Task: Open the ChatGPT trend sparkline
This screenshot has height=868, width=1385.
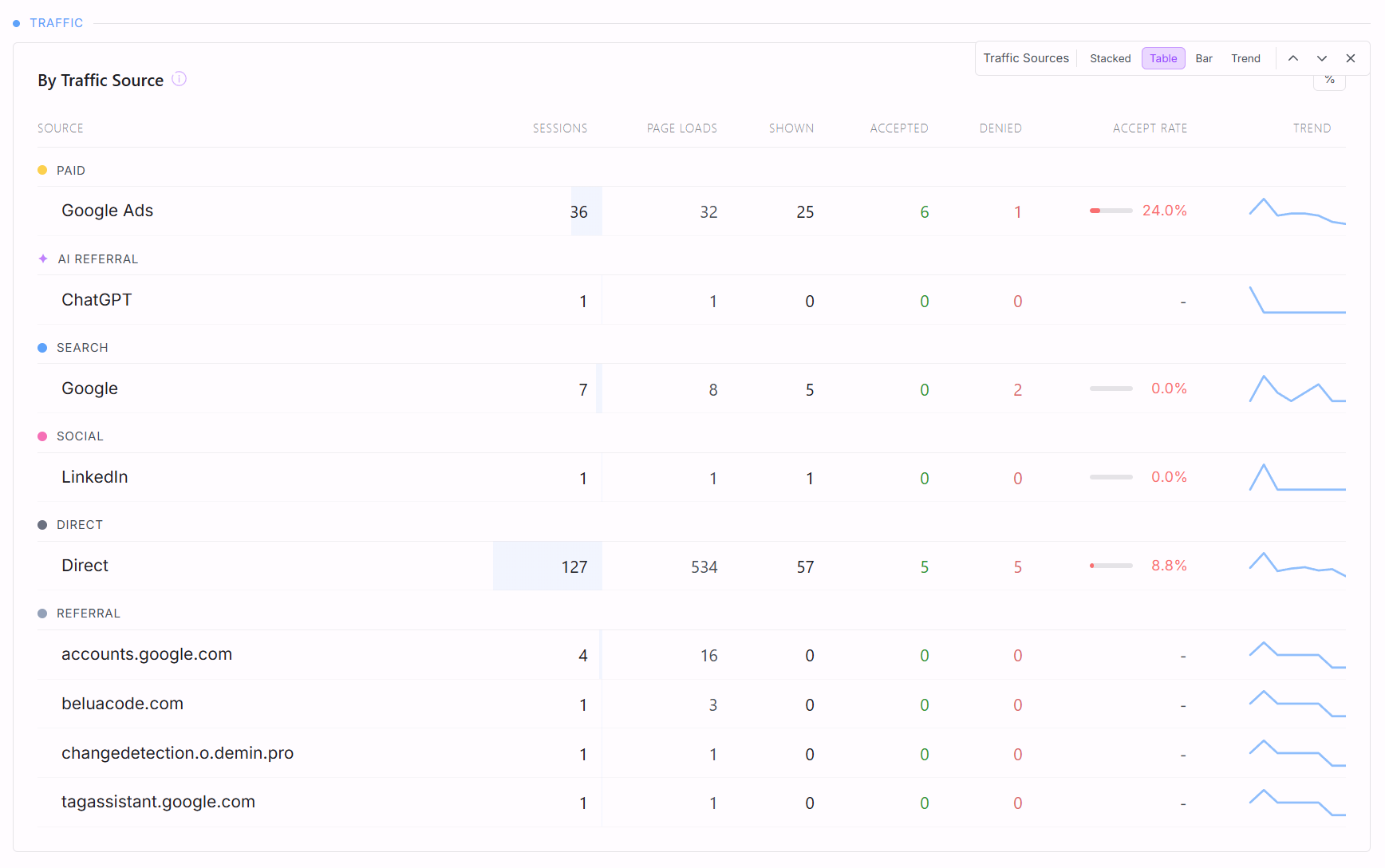Action: pyautogui.click(x=1297, y=300)
